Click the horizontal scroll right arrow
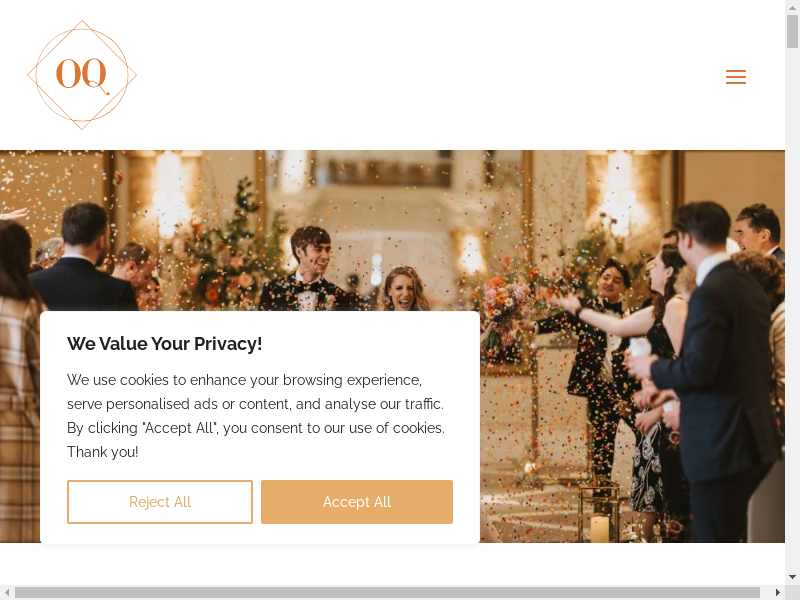Viewport: 800px width, 600px height. pyautogui.click(x=778, y=592)
